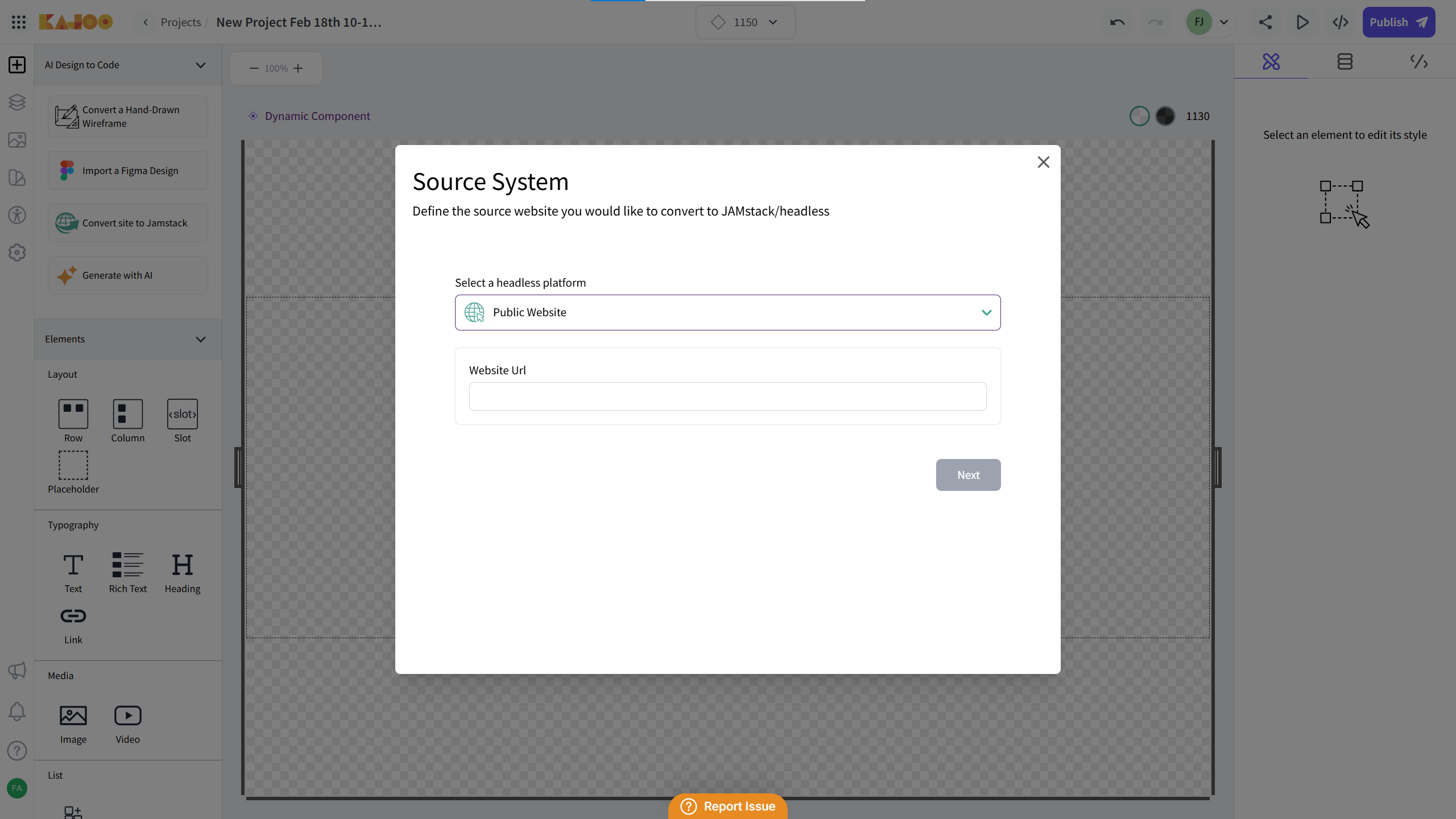Switch to the data tab in right panel
This screenshot has width=1456, height=819.
[1345, 61]
